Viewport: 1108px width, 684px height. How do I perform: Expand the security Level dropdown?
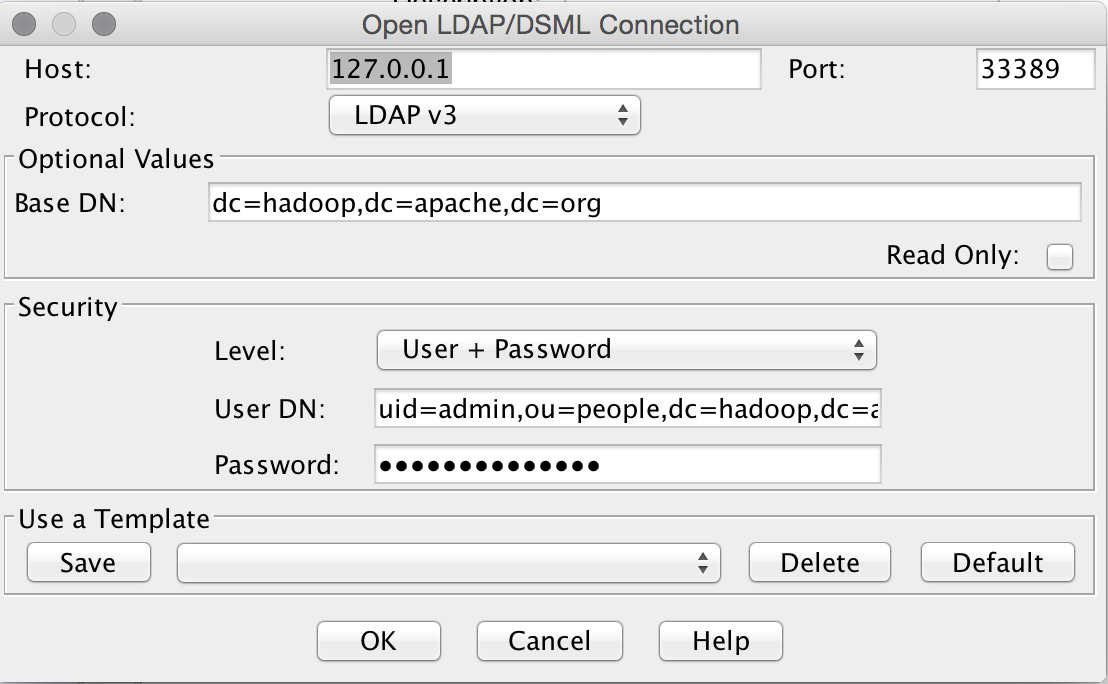point(626,350)
